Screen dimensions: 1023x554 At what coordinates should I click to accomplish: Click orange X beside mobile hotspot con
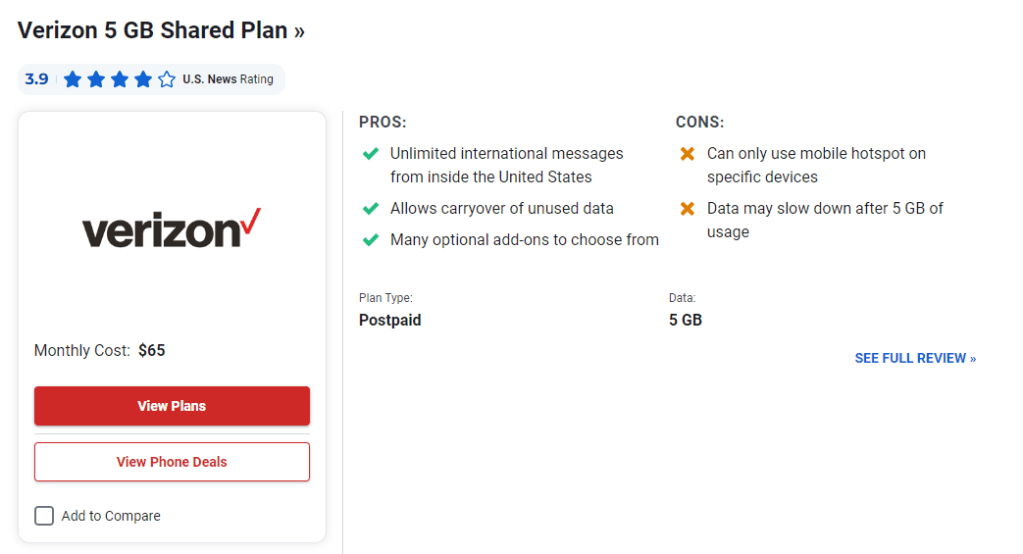687,154
